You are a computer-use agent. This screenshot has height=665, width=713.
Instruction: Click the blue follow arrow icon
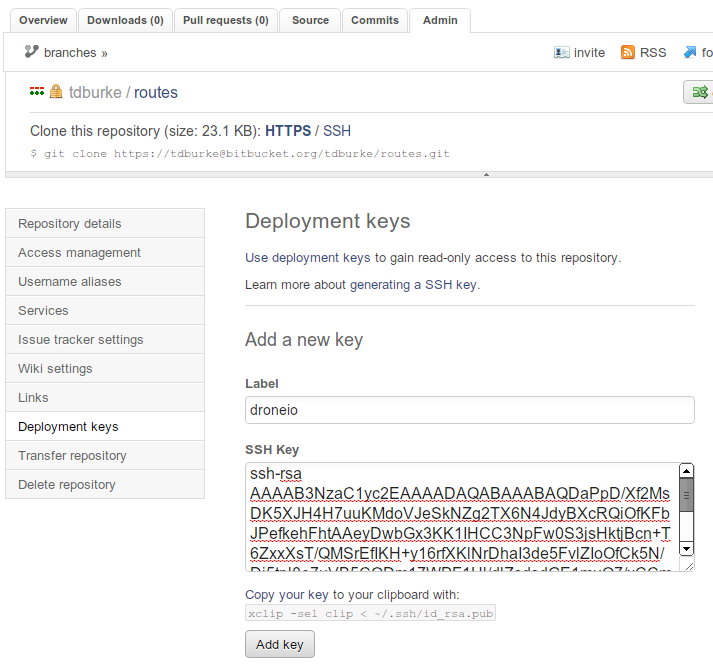click(690, 52)
